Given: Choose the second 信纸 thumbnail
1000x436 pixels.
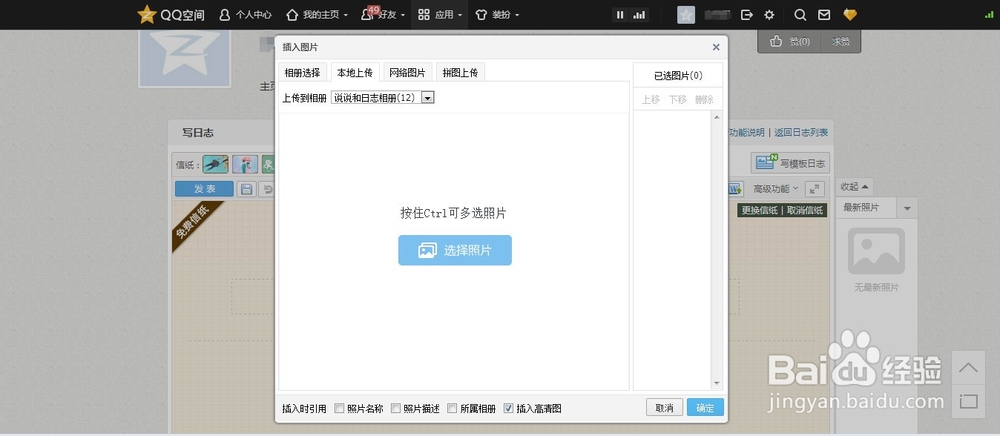Looking at the screenshot, I should [245, 164].
